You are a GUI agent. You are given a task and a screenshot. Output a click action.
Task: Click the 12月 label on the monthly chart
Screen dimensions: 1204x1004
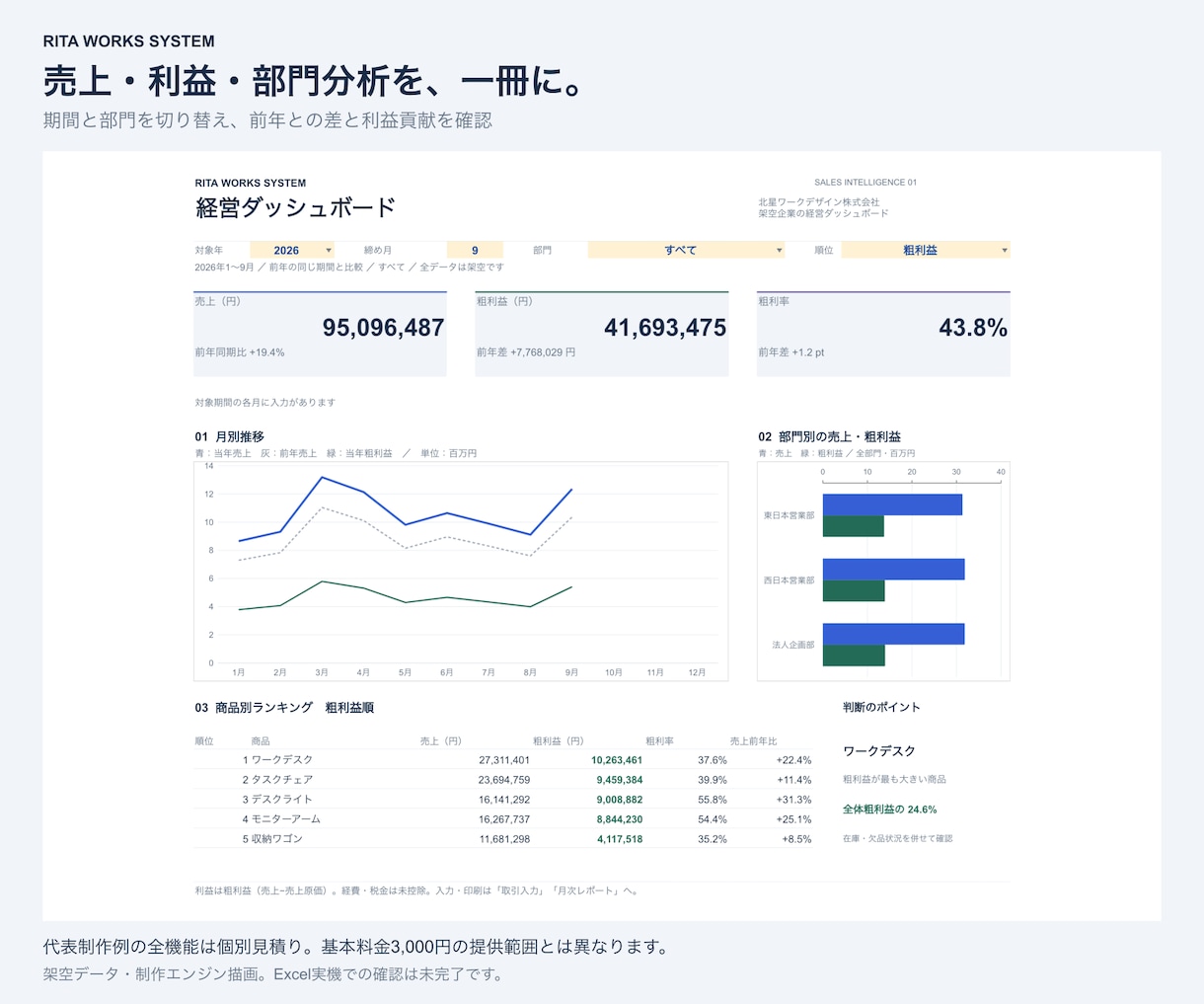coord(697,672)
